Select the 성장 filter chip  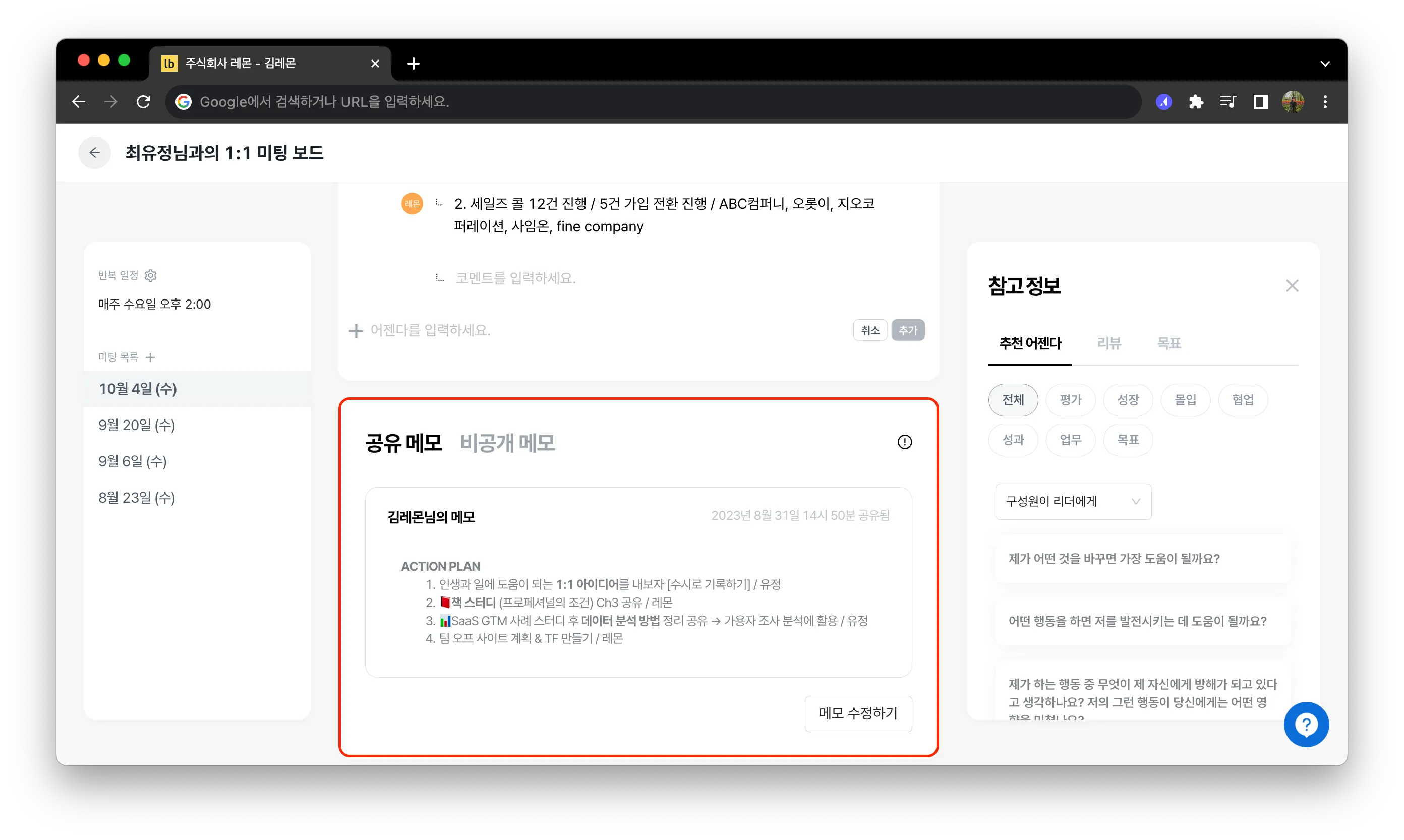coord(1128,400)
